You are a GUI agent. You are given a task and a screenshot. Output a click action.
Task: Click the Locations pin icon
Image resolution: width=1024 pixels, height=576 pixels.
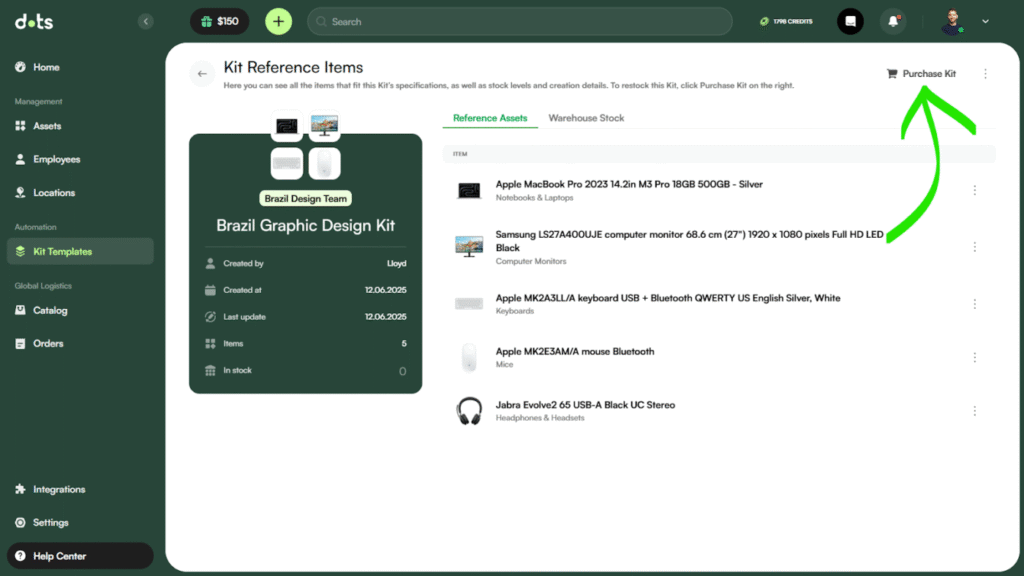[x=22, y=192]
